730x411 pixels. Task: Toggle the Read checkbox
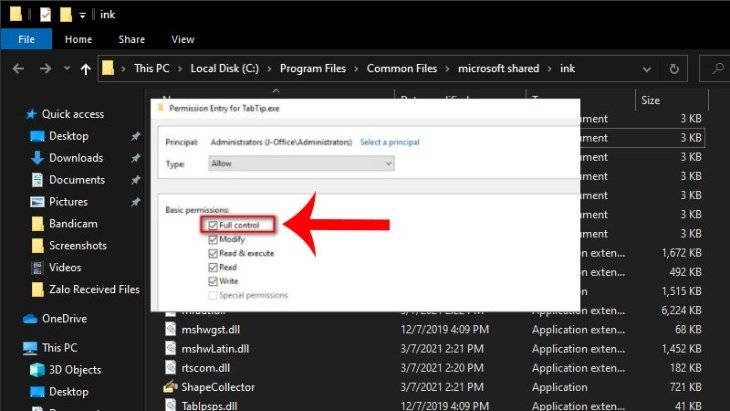coord(213,267)
